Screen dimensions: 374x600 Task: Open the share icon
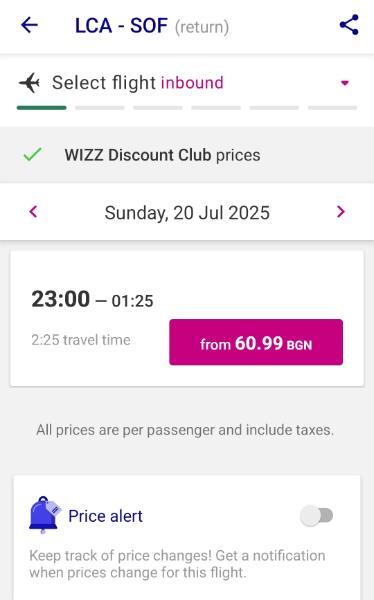349,25
